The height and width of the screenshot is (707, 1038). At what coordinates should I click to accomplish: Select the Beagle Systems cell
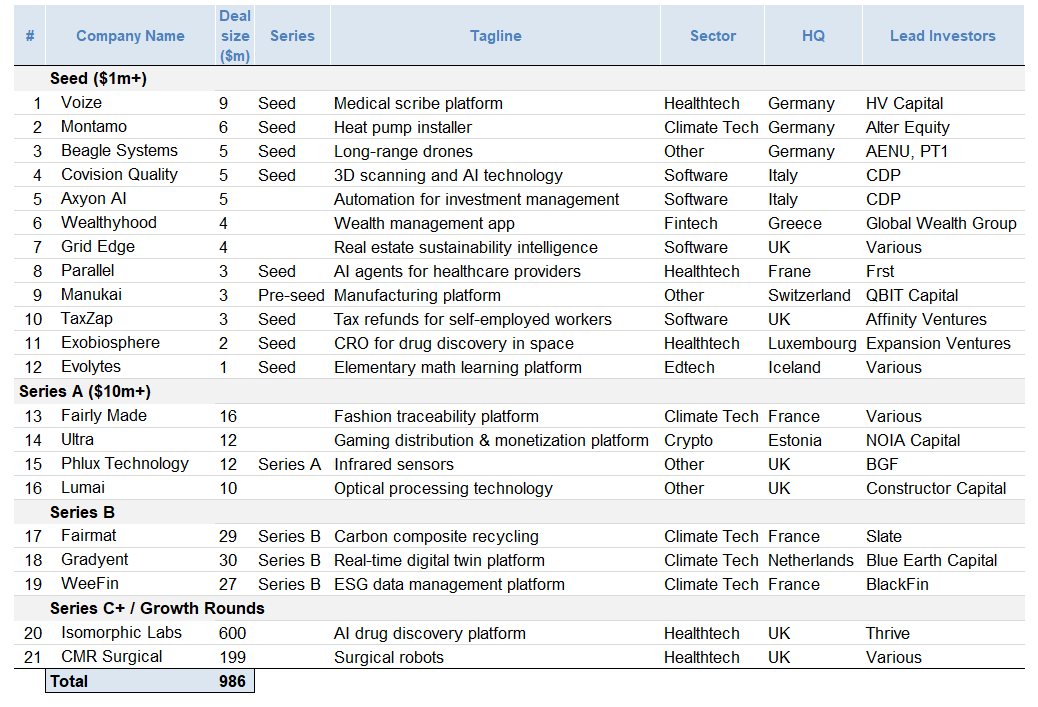[x=119, y=151]
